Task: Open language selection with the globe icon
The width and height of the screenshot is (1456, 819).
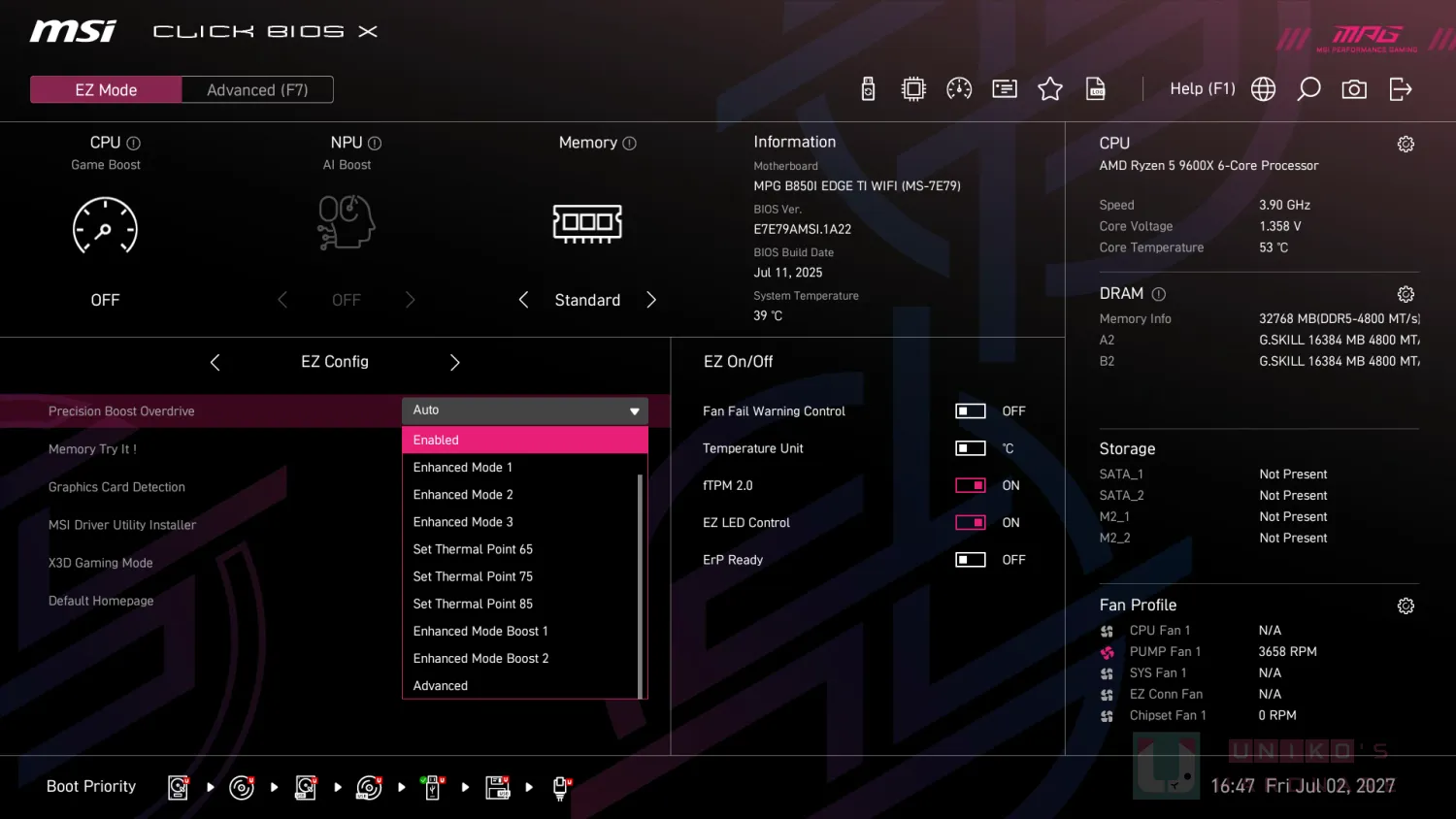Action: [1263, 89]
